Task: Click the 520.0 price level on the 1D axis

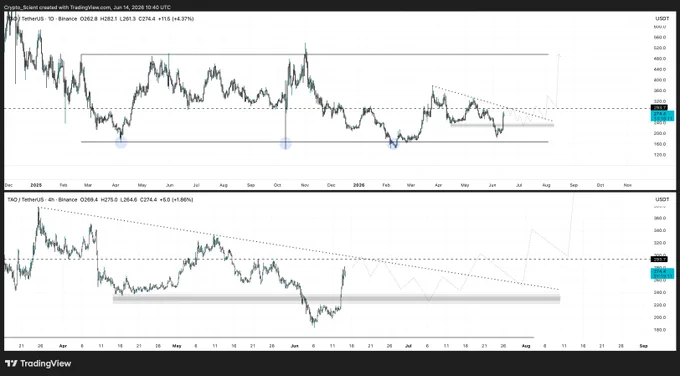Action: [x=659, y=48]
